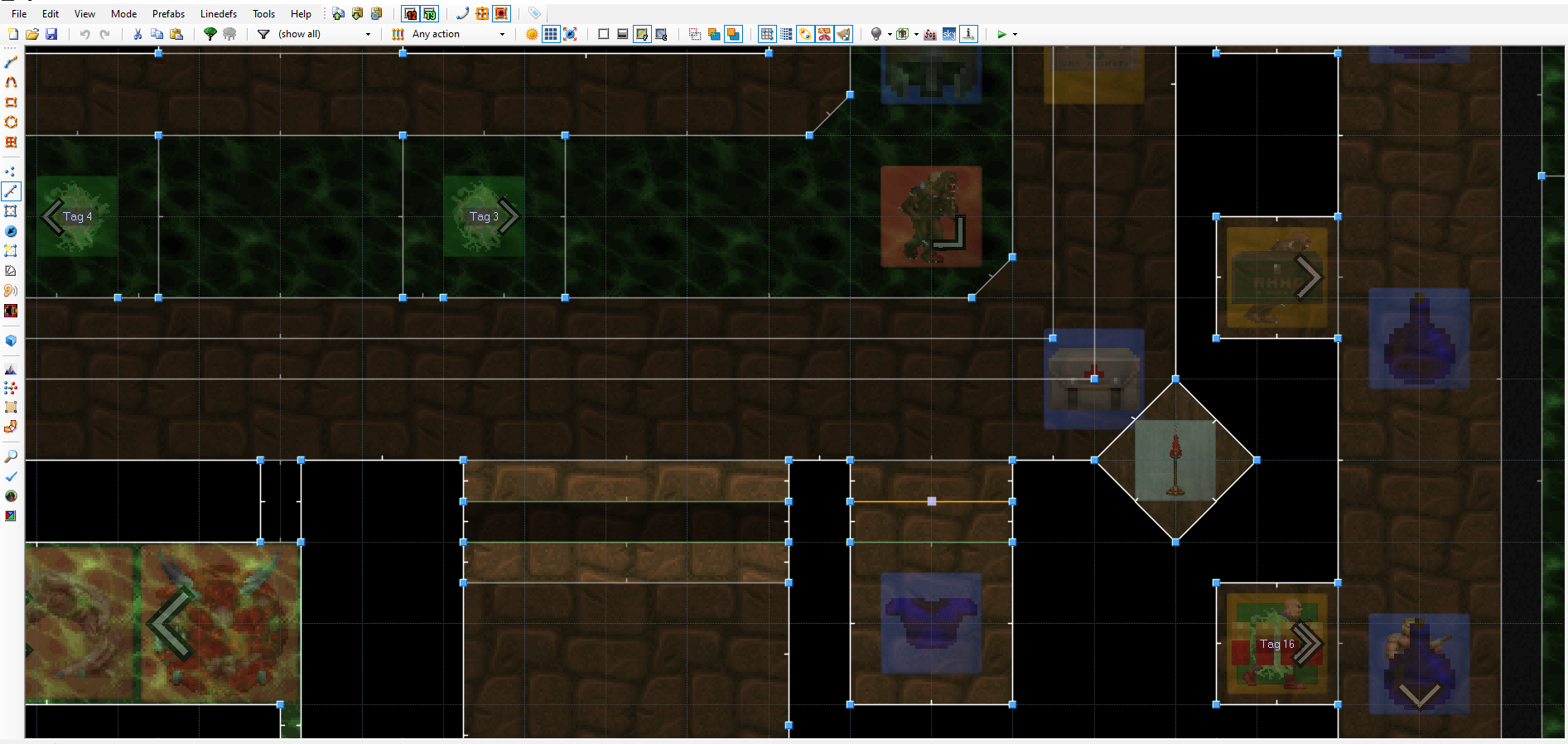
Task: Open a map file
Action: click(32, 34)
